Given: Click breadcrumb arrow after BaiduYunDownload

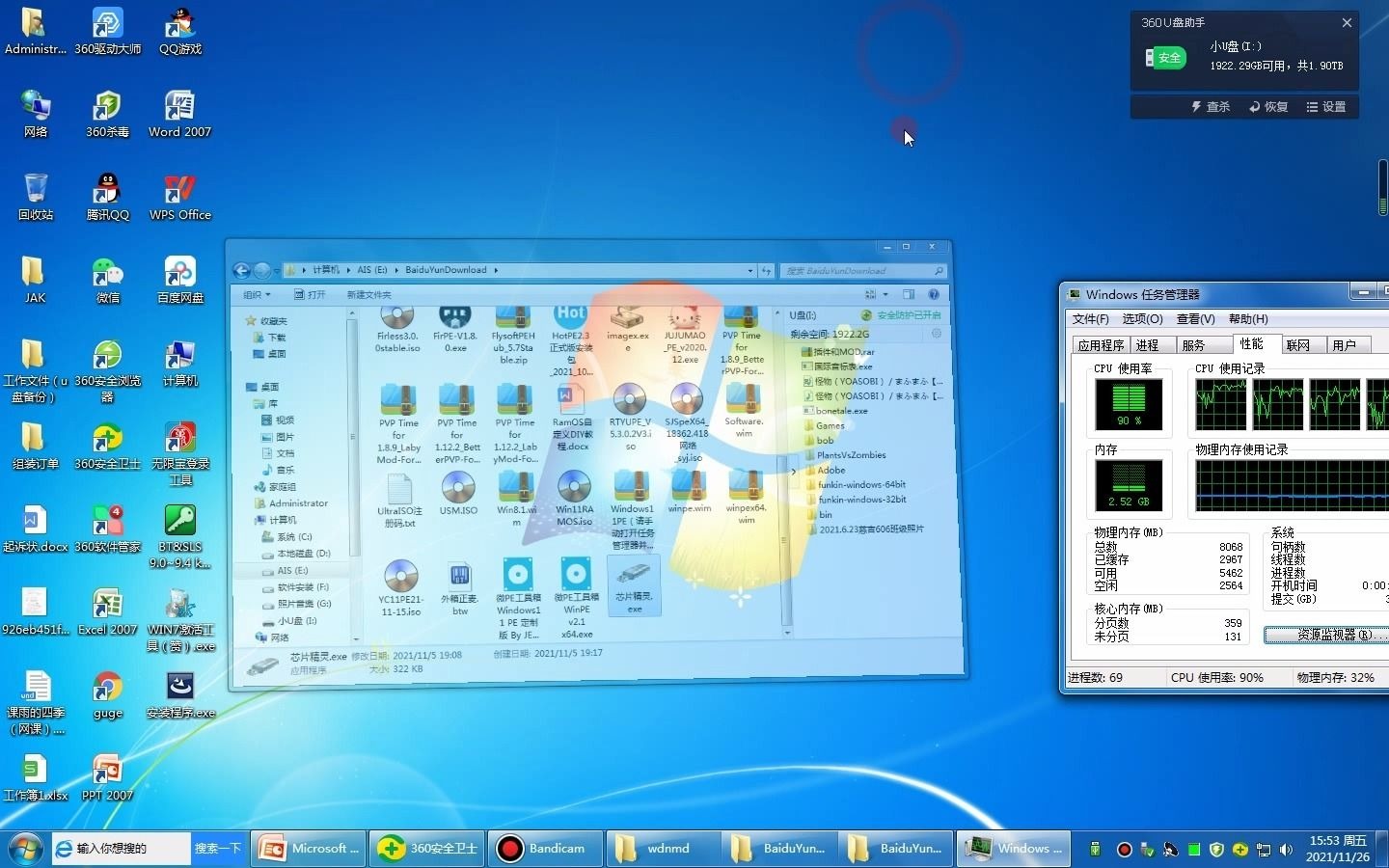Looking at the screenshot, I should tap(496, 270).
